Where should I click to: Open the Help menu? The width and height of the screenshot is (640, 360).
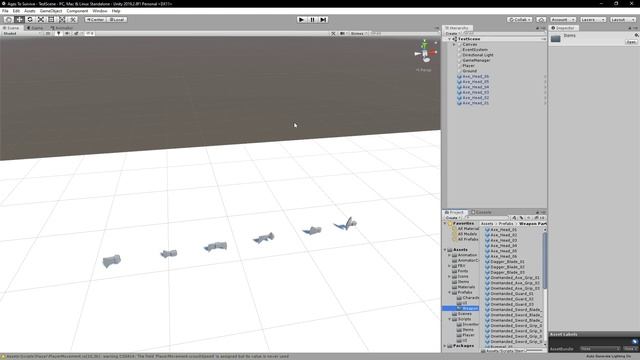click(116, 11)
